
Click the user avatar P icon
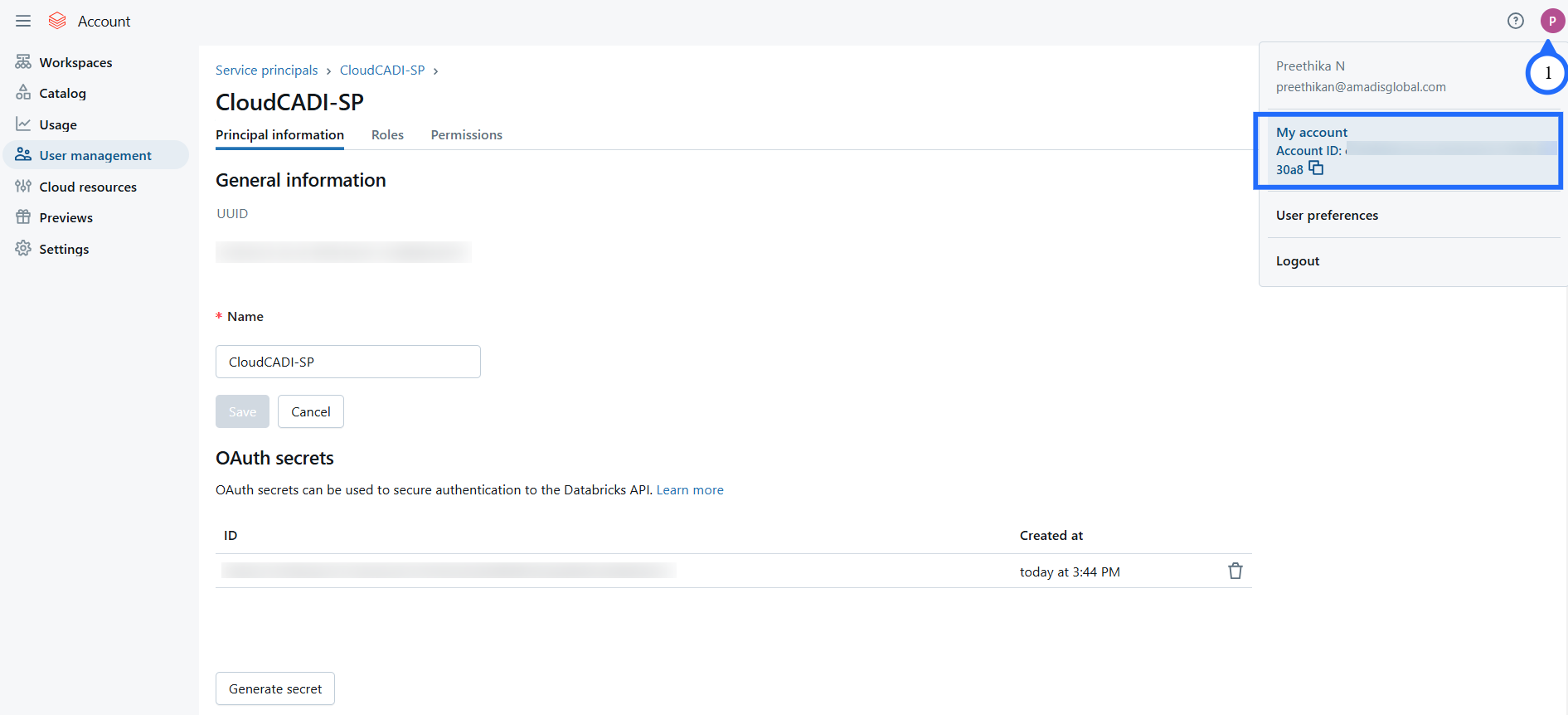(1551, 21)
